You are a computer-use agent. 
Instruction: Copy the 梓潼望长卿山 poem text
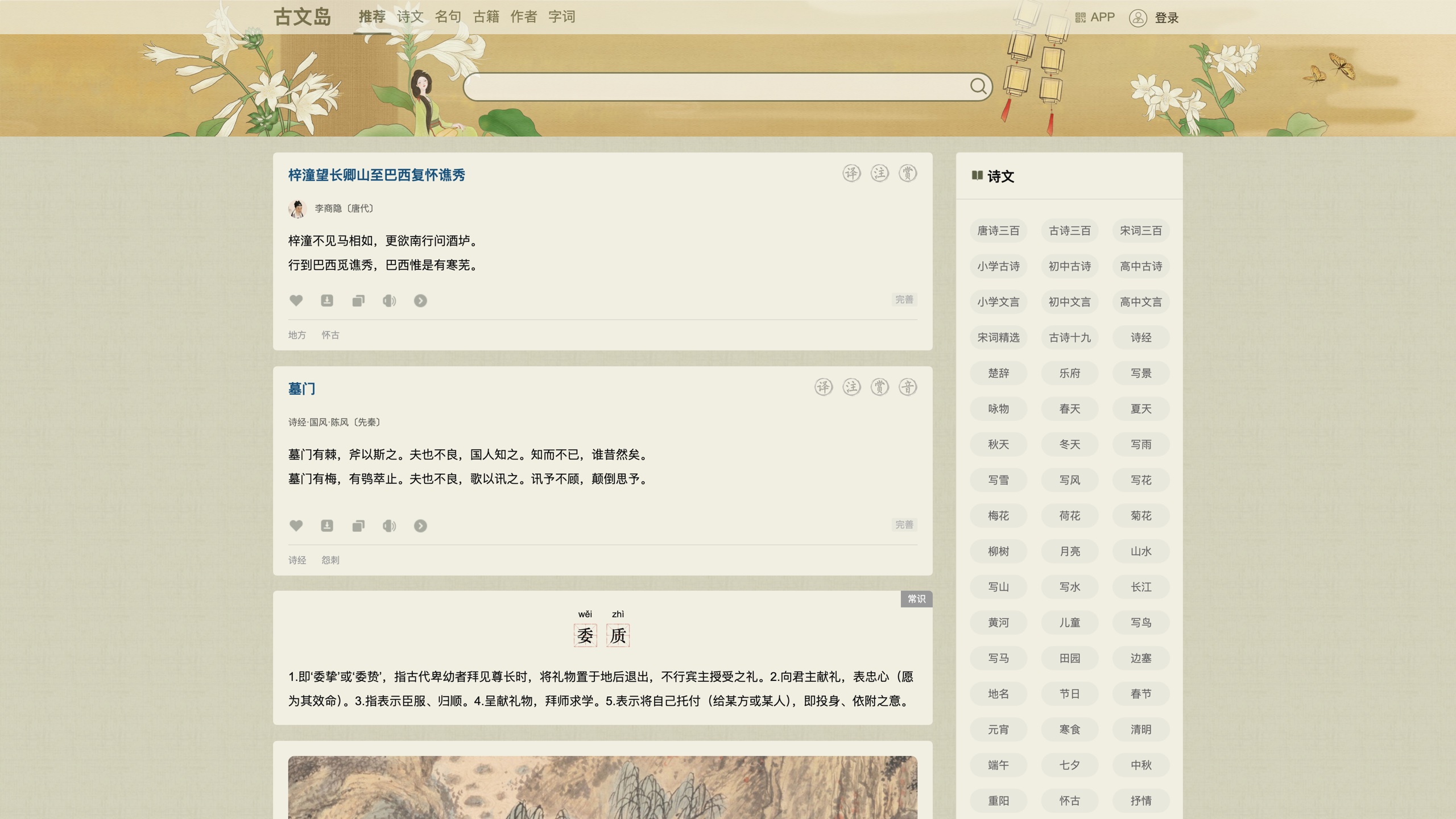click(358, 300)
